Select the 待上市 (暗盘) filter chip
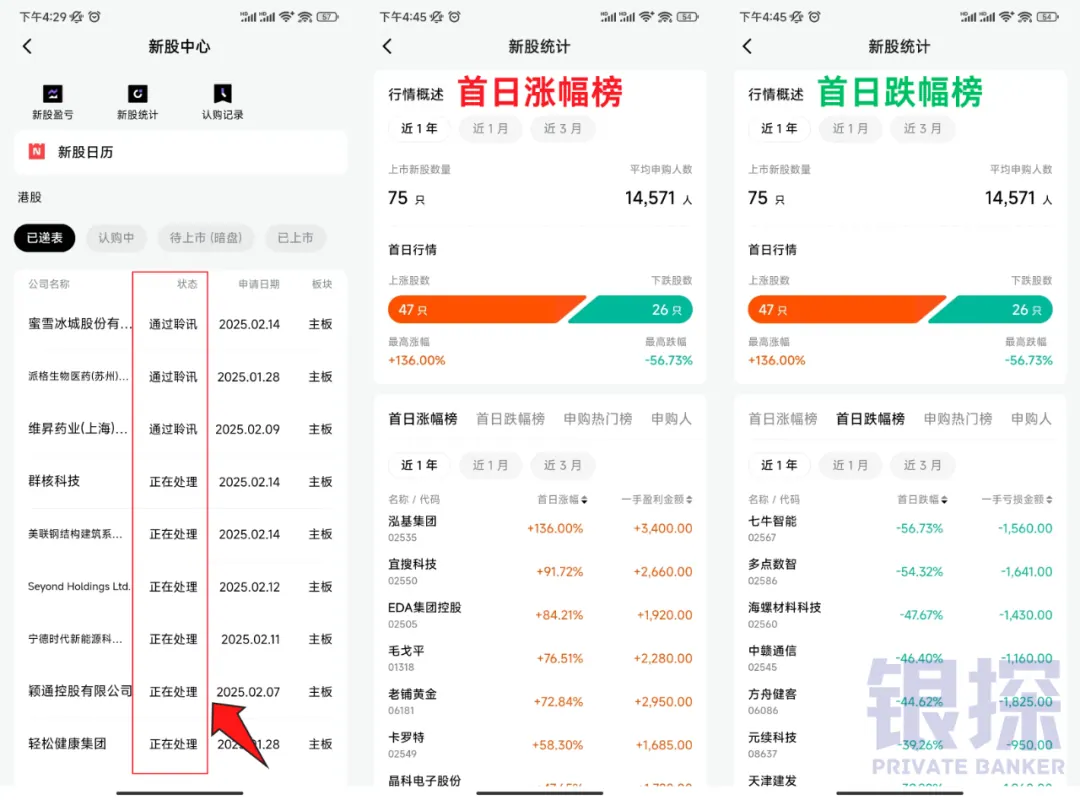The width and height of the screenshot is (1080, 800). click(205, 238)
